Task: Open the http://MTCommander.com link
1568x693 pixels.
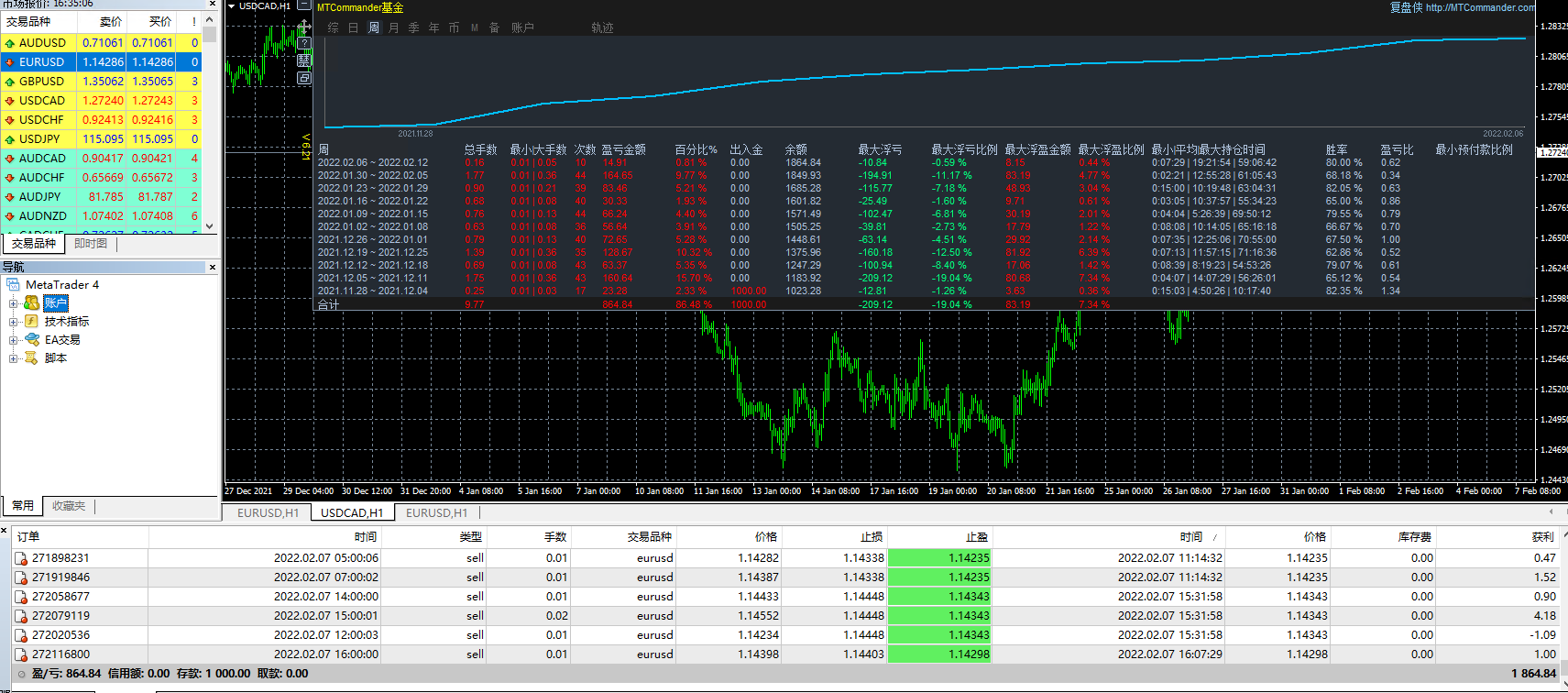Action: click(1480, 7)
